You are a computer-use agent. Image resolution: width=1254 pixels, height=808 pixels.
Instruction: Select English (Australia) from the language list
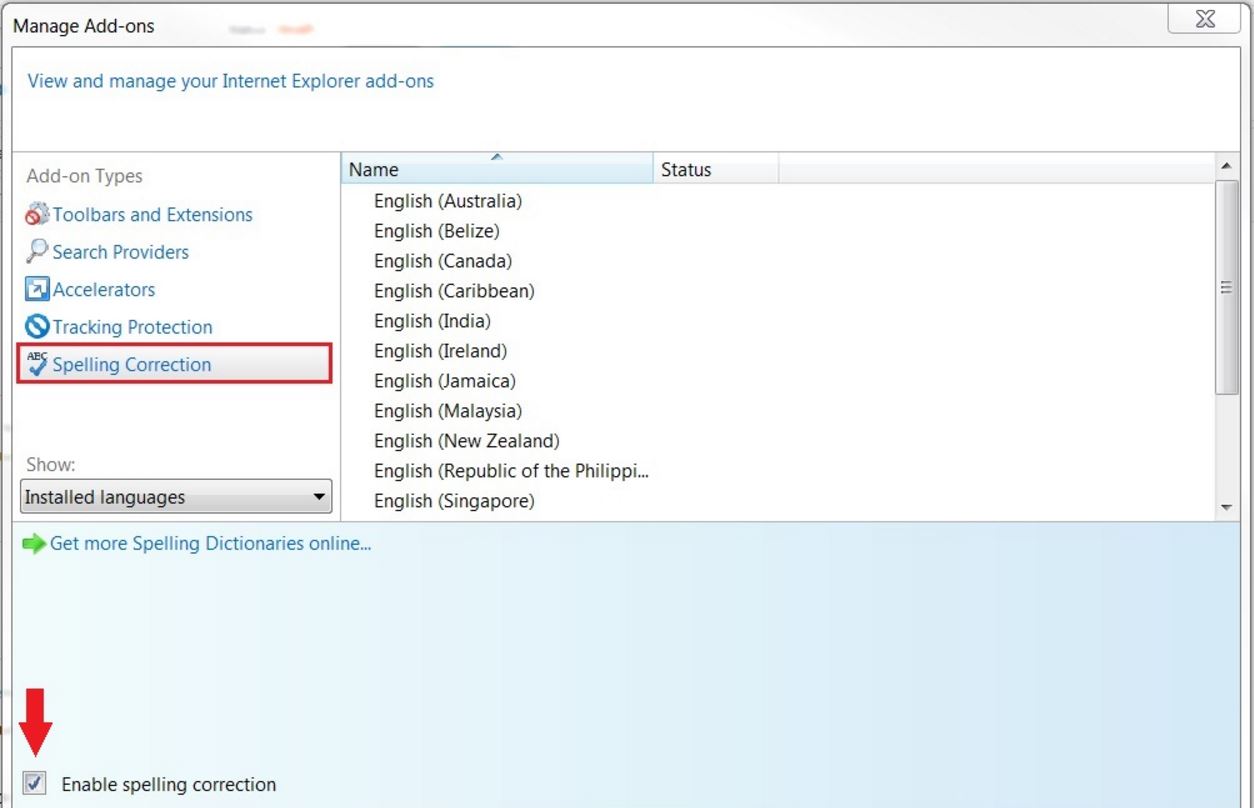(x=447, y=201)
